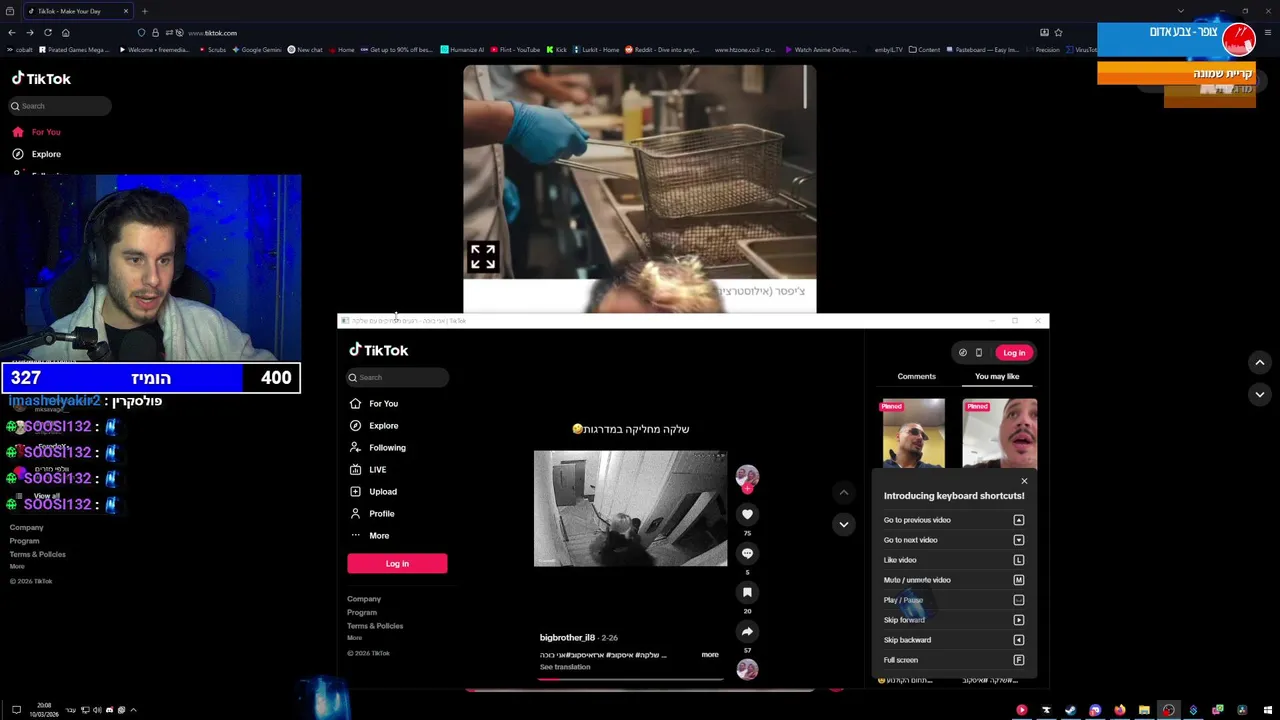The width and height of the screenshot is (1280, 720).
Task: Click the TikTok logo in front window
Action: (x=378, y=350)
